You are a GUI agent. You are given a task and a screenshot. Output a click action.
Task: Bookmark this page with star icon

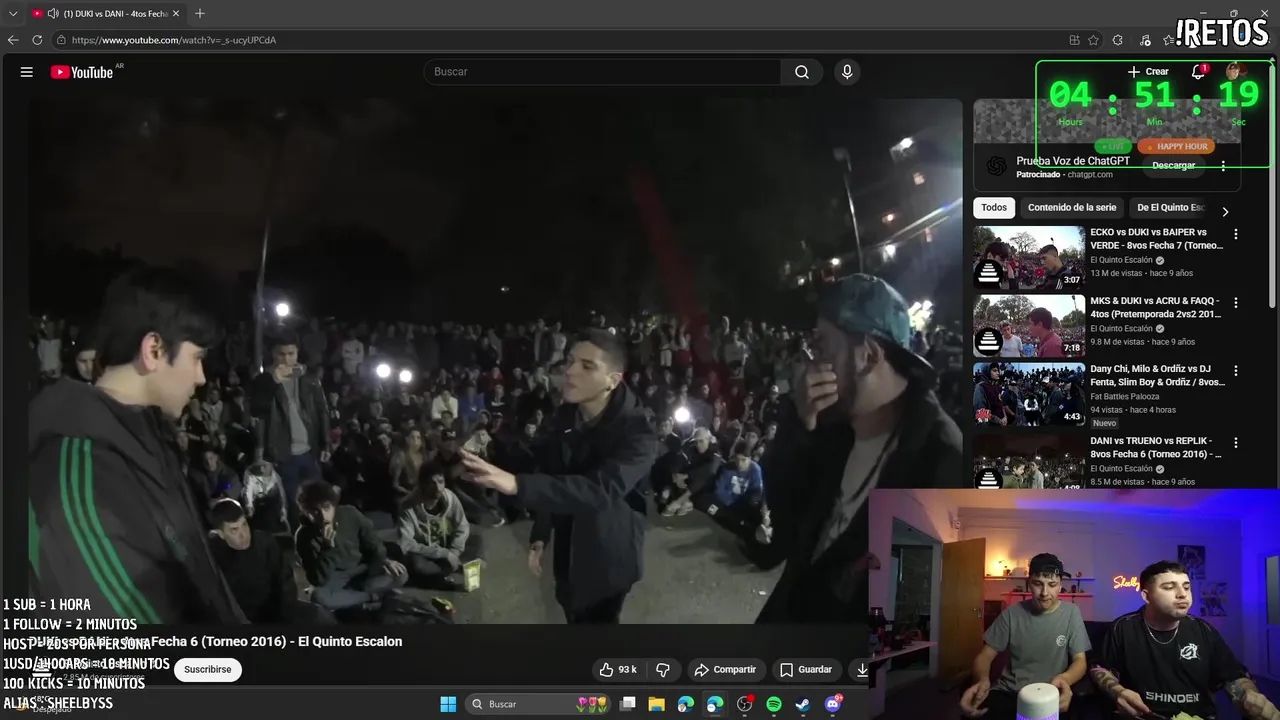point(1093,40)
